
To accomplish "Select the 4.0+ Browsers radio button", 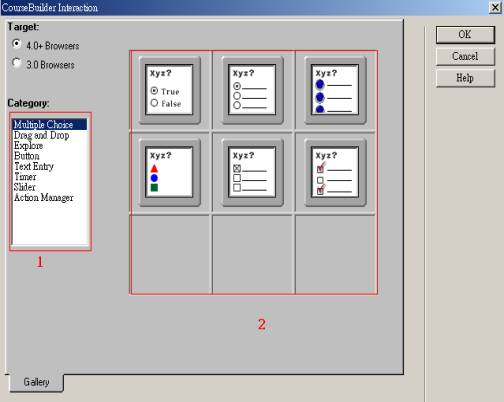I will pos(16,44).
